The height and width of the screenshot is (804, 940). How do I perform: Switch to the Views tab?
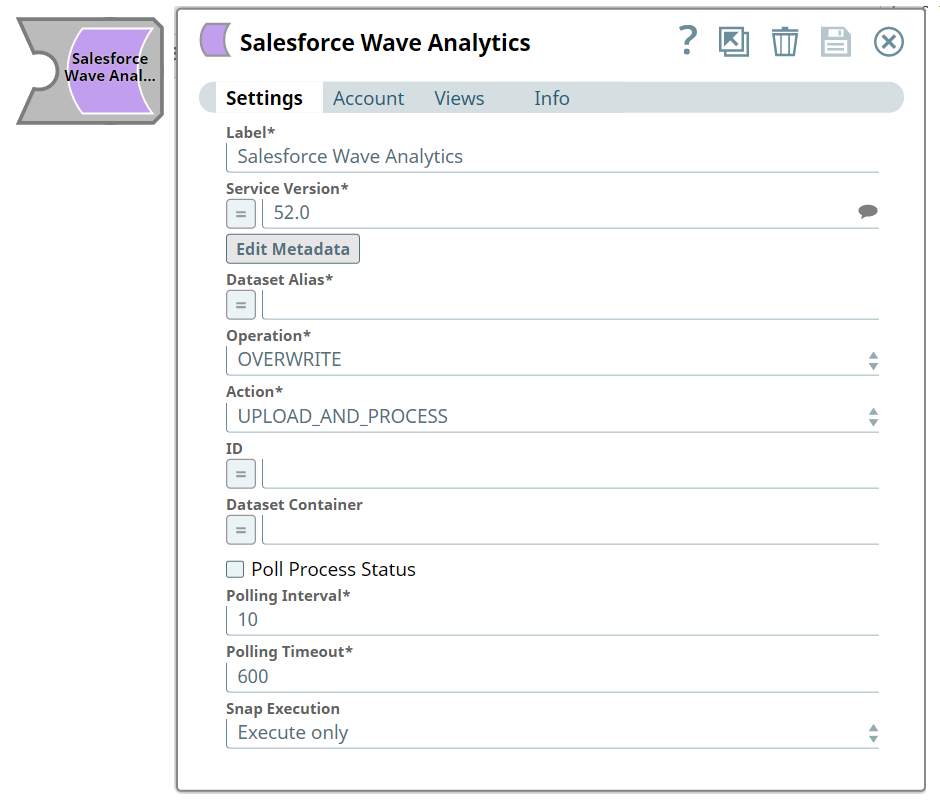point(459,98)
